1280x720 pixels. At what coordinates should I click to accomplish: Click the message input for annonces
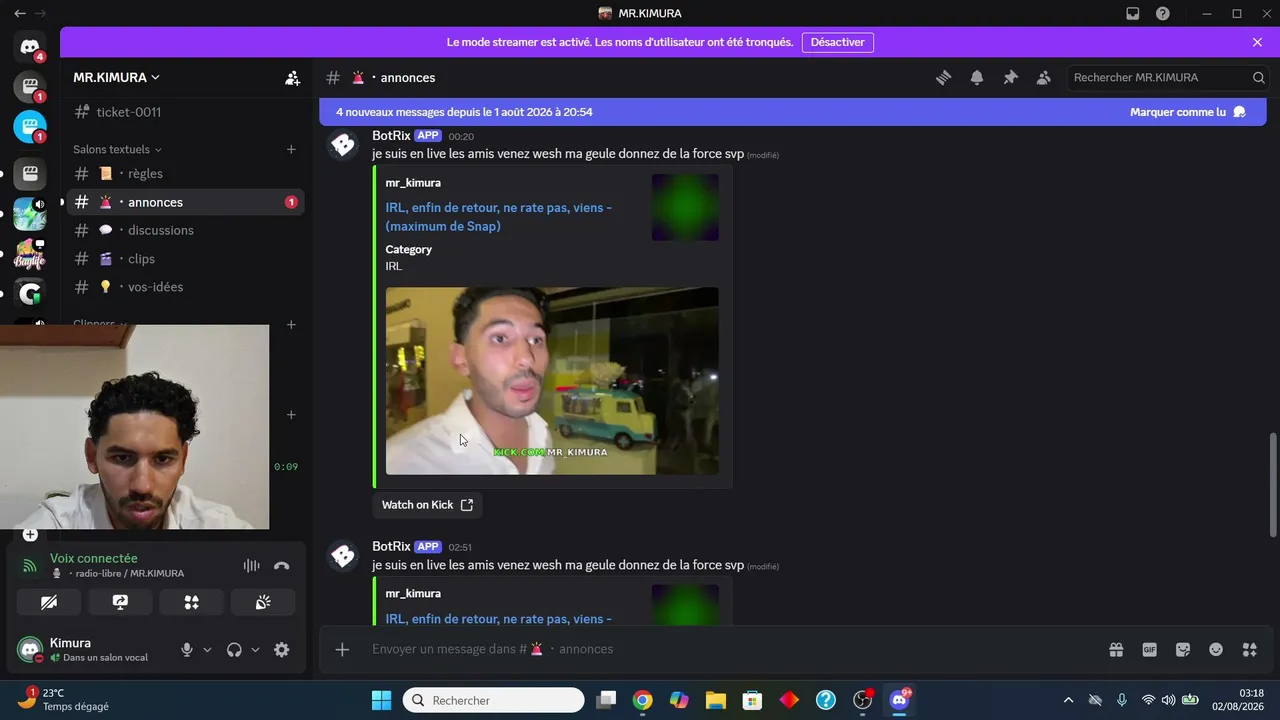click(x=730, y=649)
